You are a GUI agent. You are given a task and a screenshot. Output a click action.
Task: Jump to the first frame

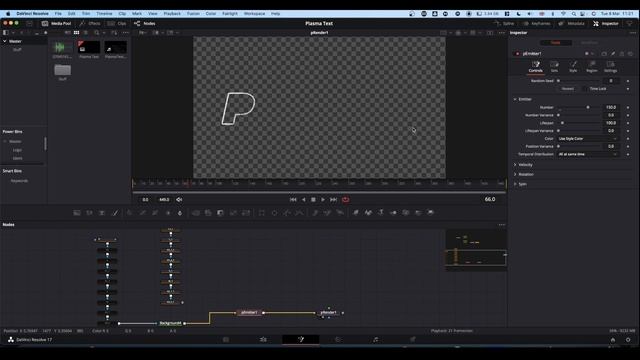click(x=293, y=200)
